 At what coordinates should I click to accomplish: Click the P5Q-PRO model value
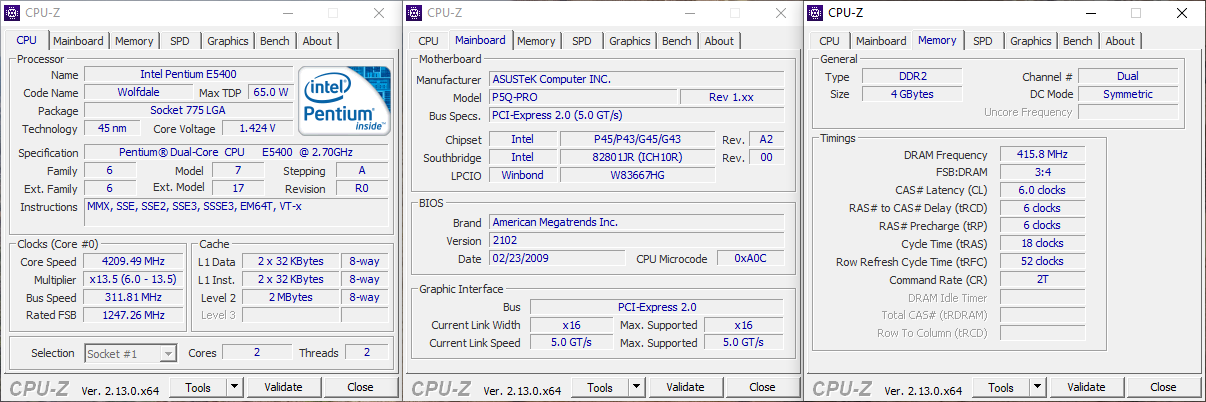[x=582, y=97]
